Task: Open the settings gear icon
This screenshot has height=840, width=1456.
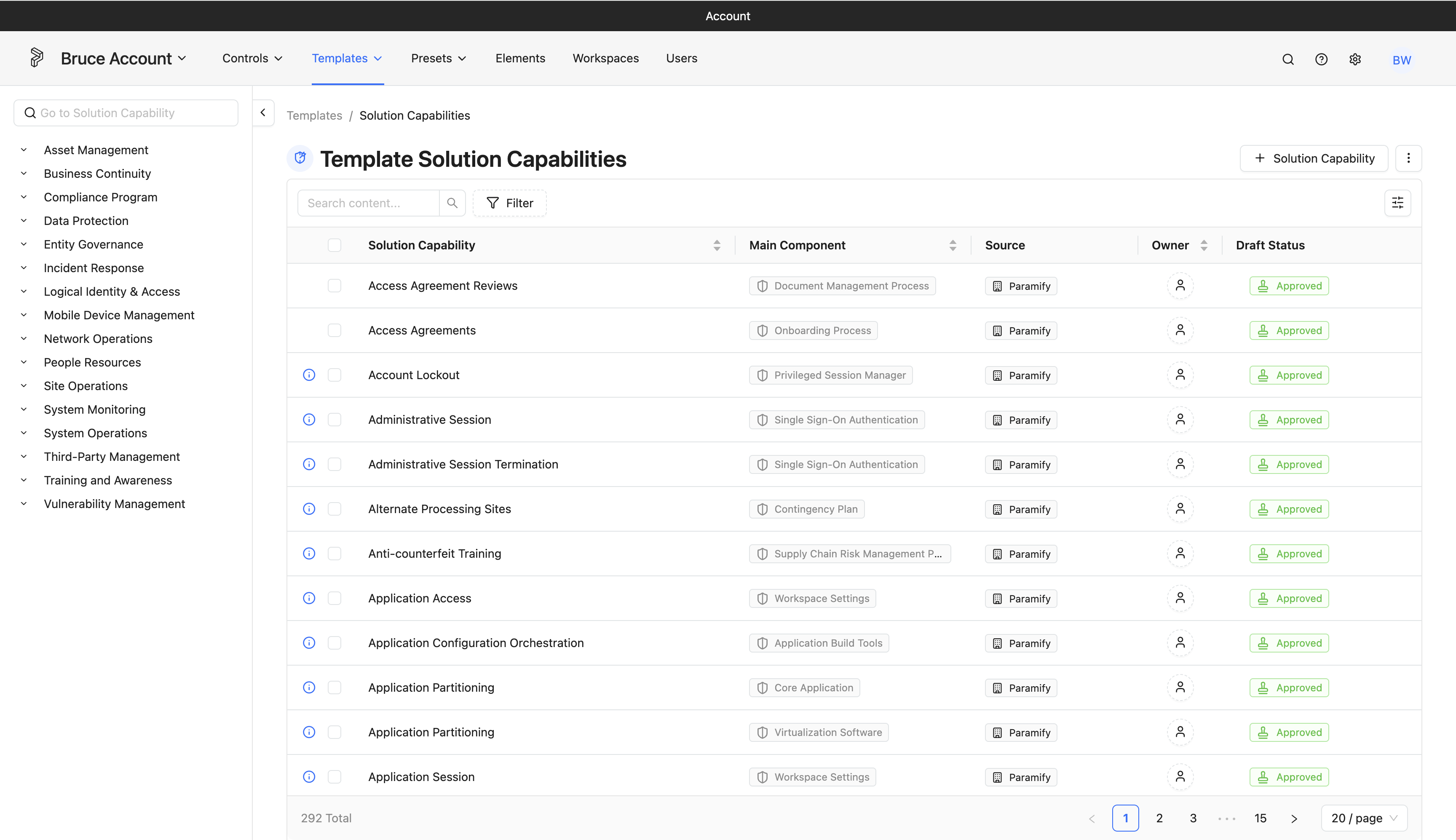Action: pos(1355,59)
